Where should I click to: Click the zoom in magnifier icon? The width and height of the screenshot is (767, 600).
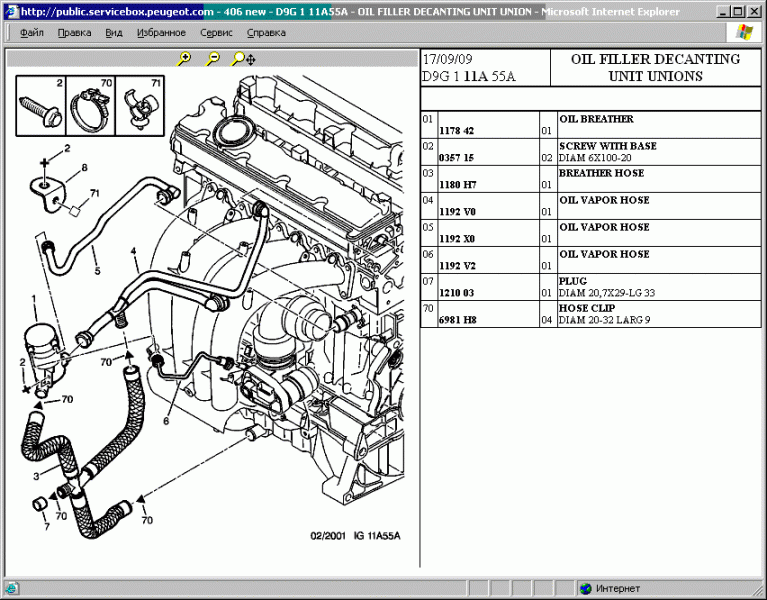[x=184, y=59]
